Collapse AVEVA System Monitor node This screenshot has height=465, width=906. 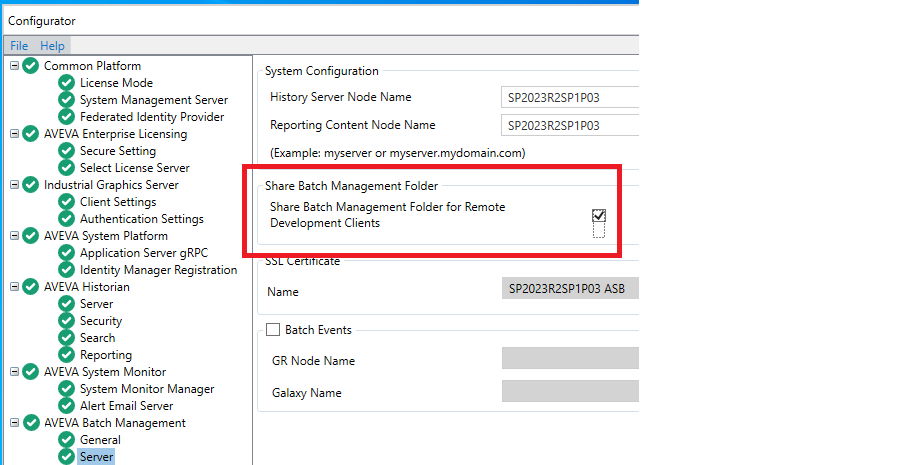point(14,371)
